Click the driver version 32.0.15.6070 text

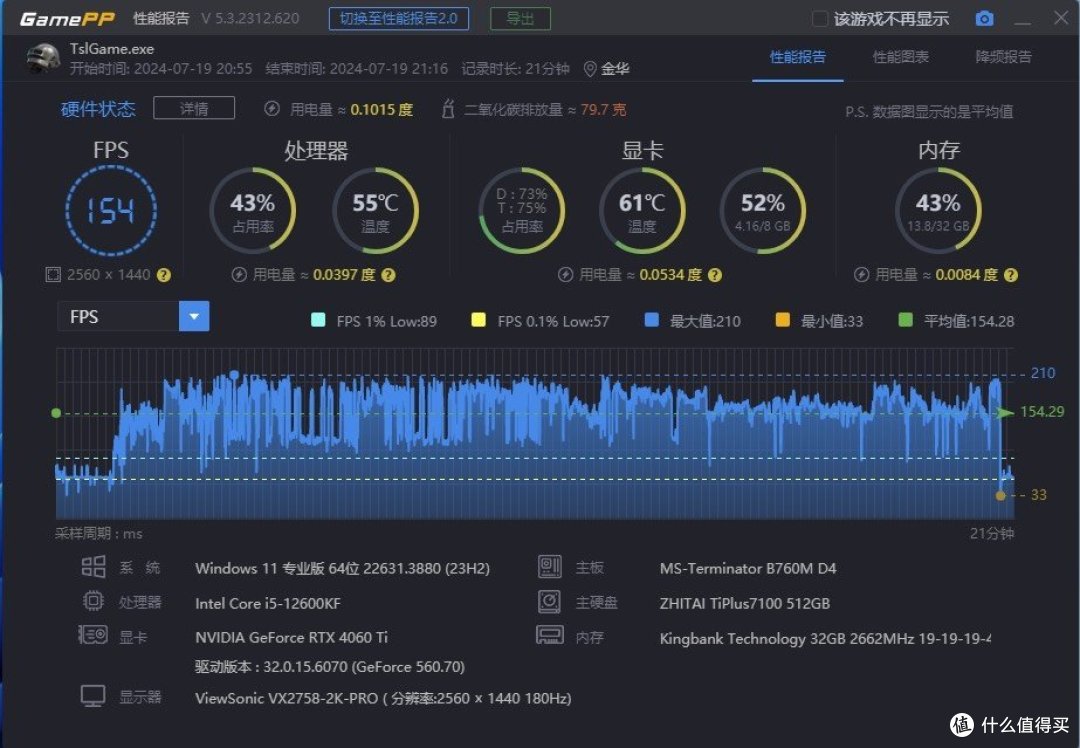pos(330,667)
